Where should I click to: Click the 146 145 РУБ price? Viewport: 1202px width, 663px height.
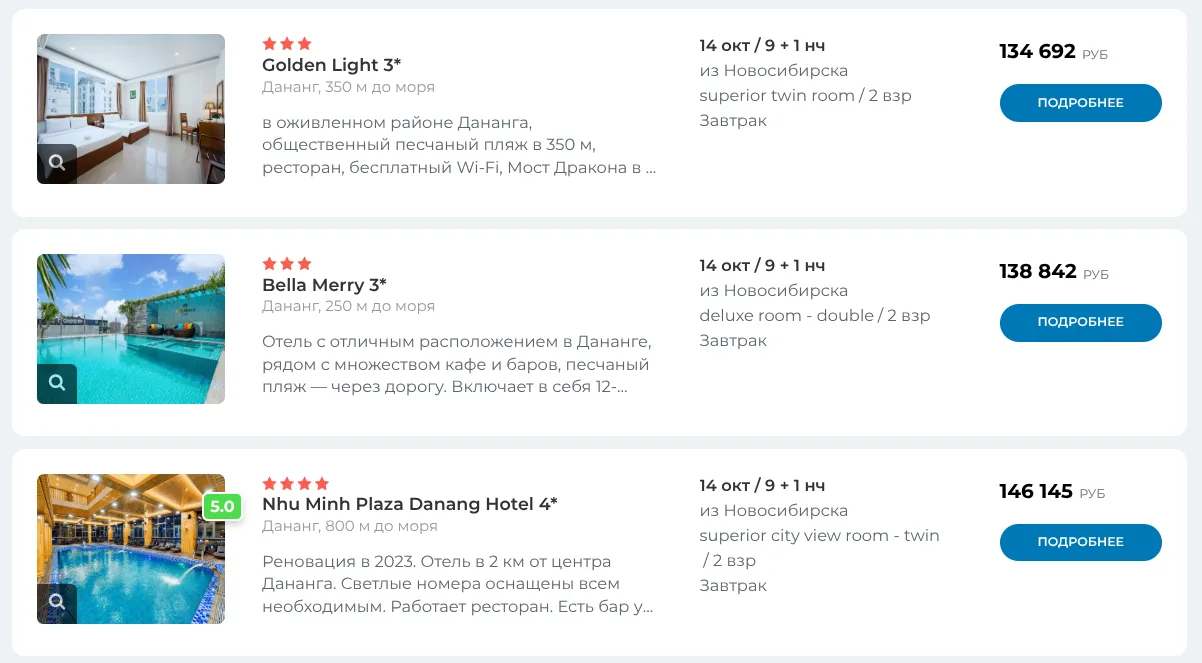pos(1052,492)
